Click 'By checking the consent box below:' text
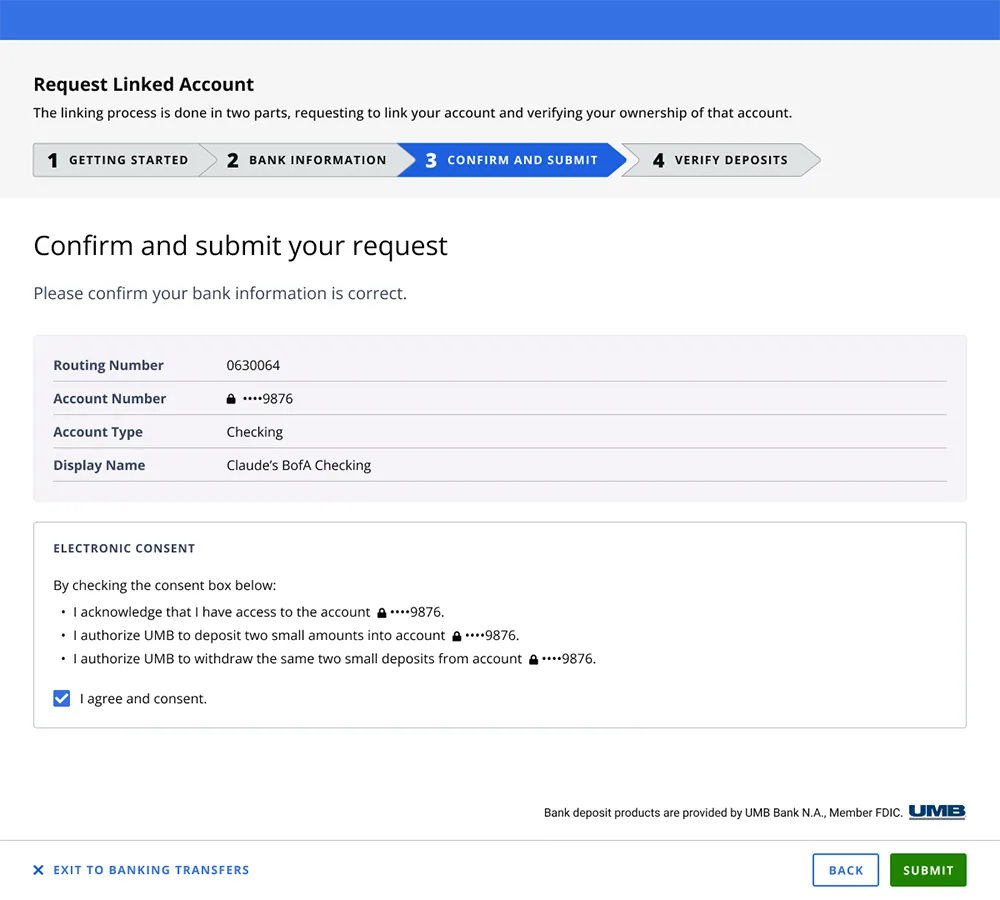Image resolution: width=1000 pixels, height=900 pixels. click(165, 586)
